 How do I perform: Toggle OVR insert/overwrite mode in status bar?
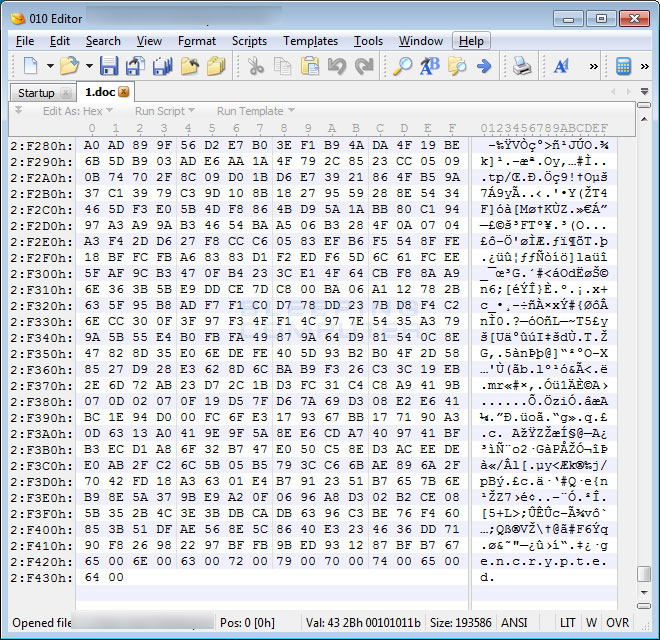[617, 622]
